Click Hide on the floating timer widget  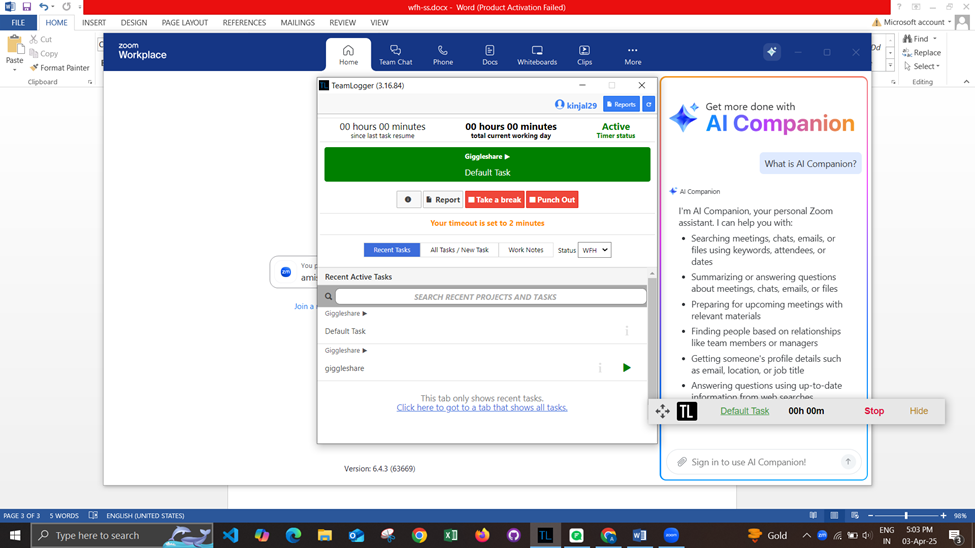[918, 411]
